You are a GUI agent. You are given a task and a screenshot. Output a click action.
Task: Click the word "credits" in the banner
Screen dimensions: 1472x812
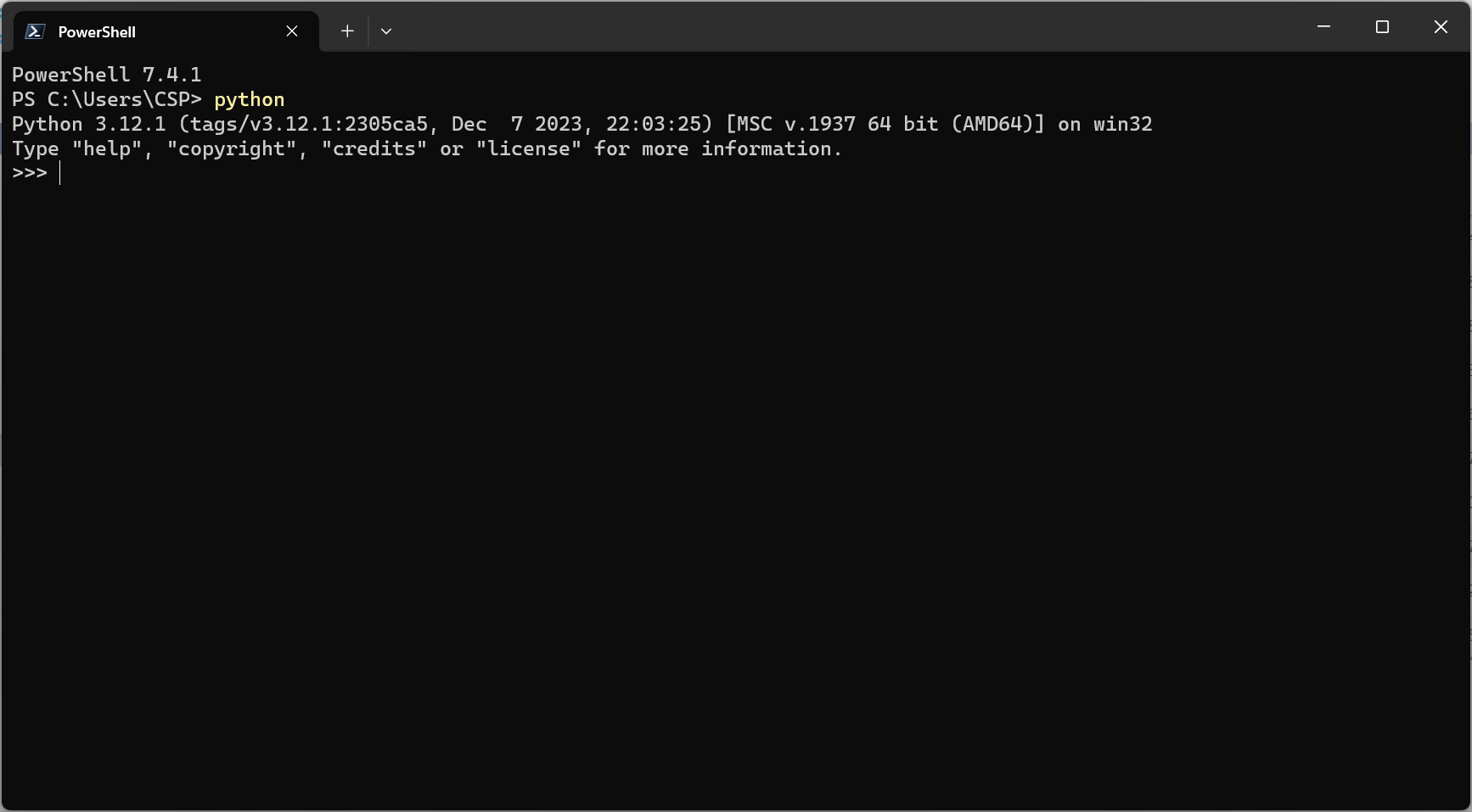pyautogui.click(x=374, y=148)
